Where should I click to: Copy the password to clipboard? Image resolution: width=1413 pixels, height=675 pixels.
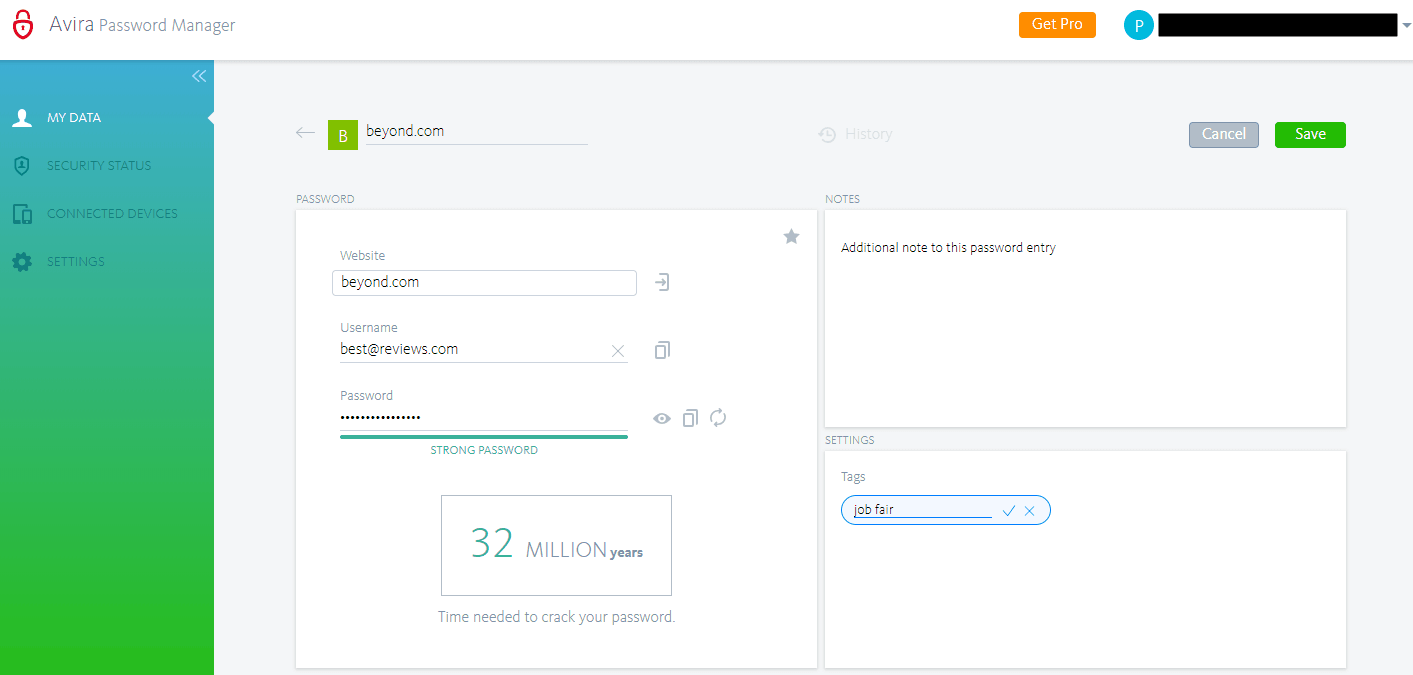click(690, 418)
